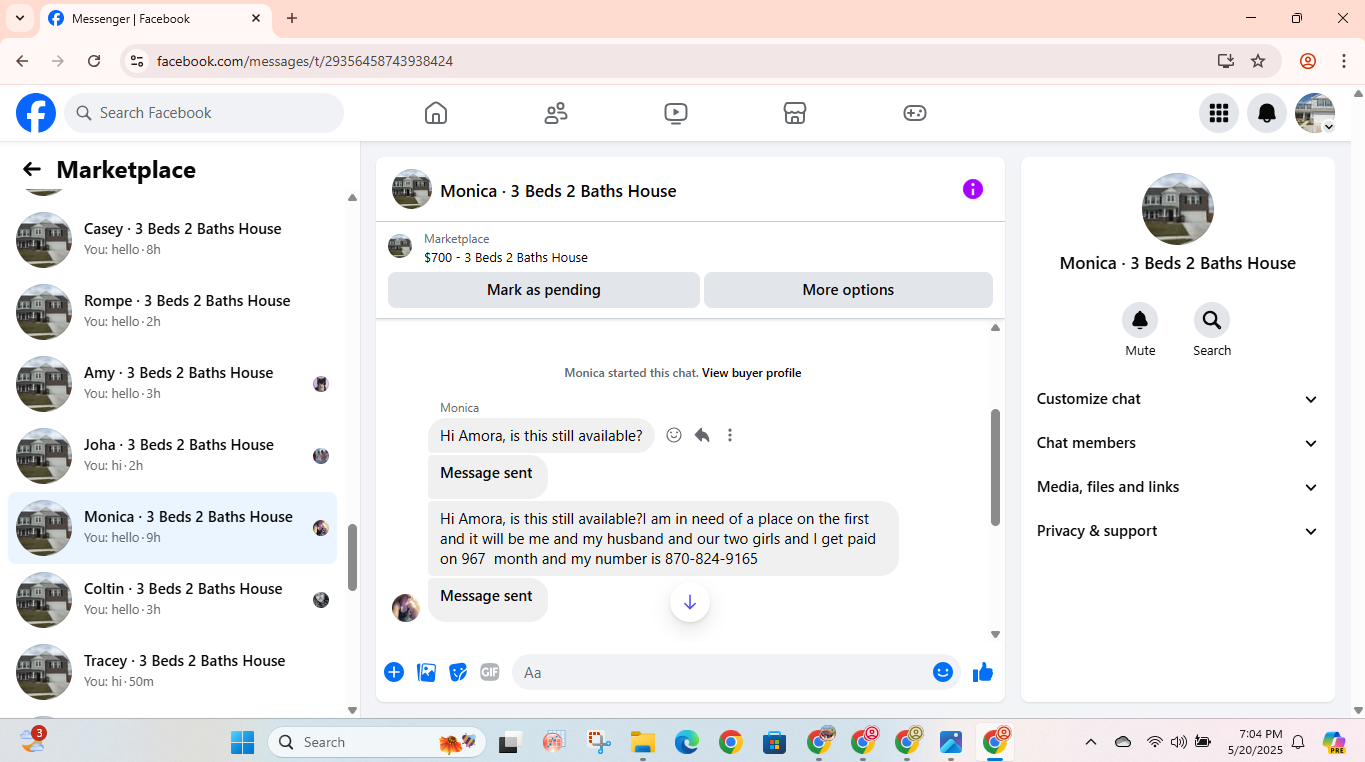Screen dimensions: 1365x762
Task: Jump to latest messages with down arrow
Action: 690,602
